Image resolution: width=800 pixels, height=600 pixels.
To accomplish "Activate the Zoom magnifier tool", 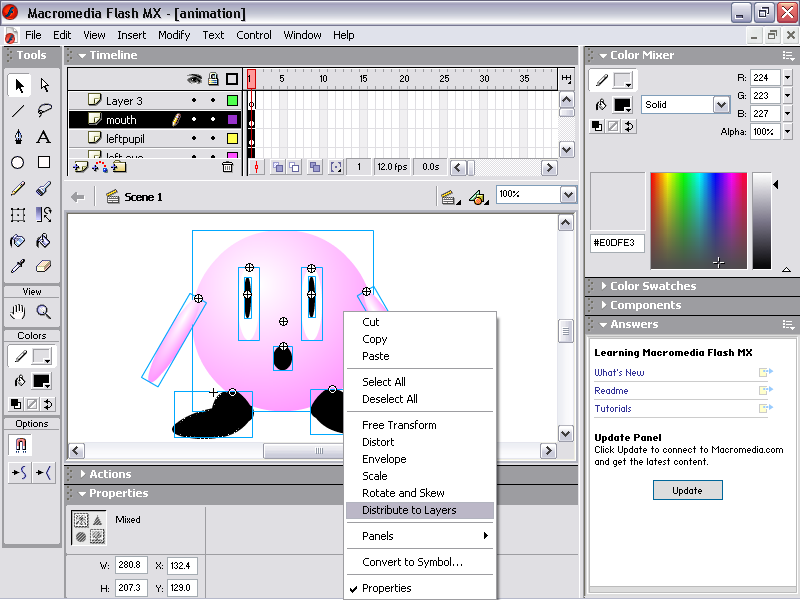I will pos(44,312).
